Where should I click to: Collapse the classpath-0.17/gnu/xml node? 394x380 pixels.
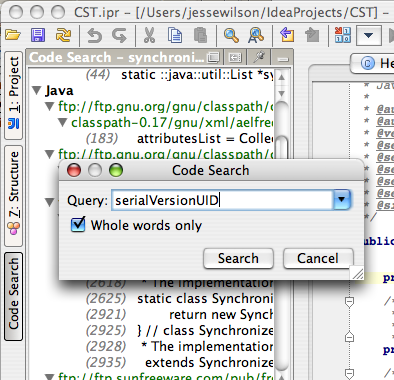62,122
